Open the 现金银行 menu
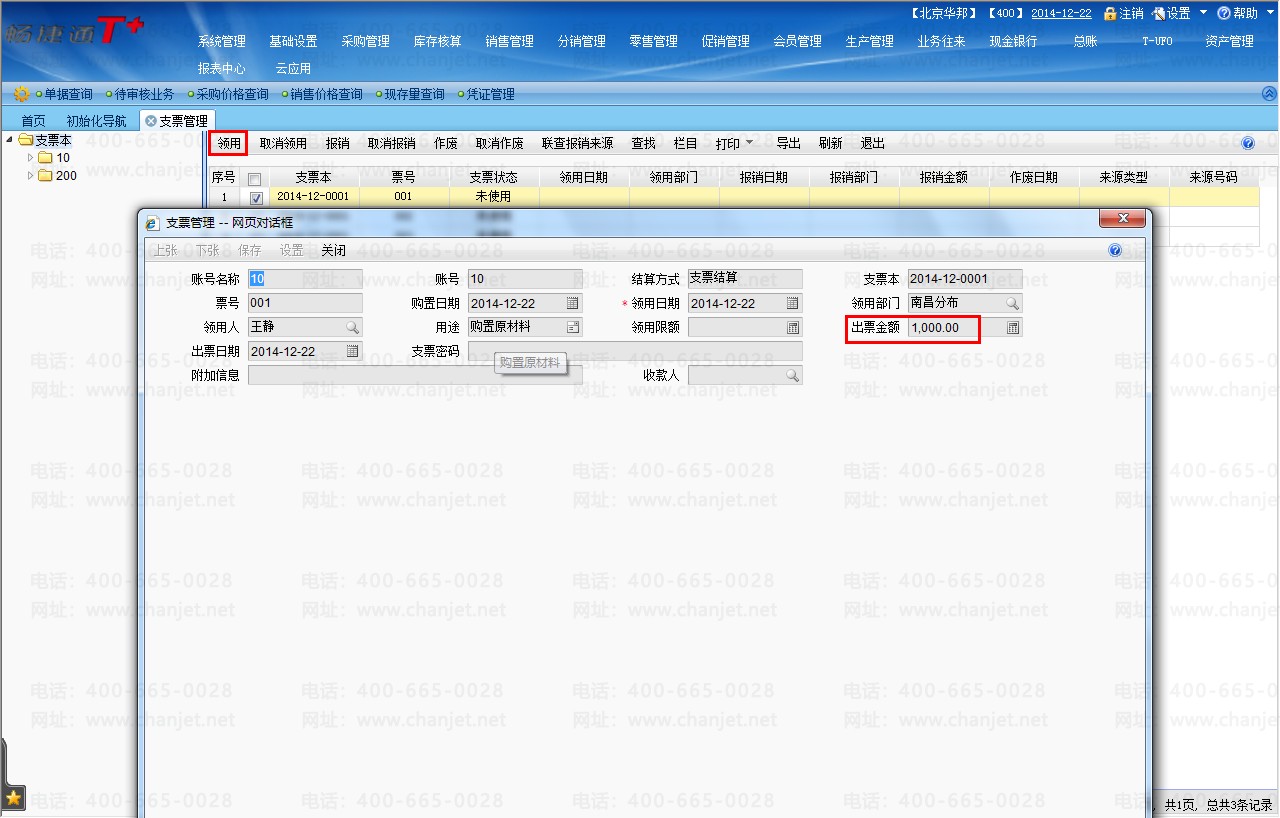This screenshot has width=1280, height=818. 1014,42
